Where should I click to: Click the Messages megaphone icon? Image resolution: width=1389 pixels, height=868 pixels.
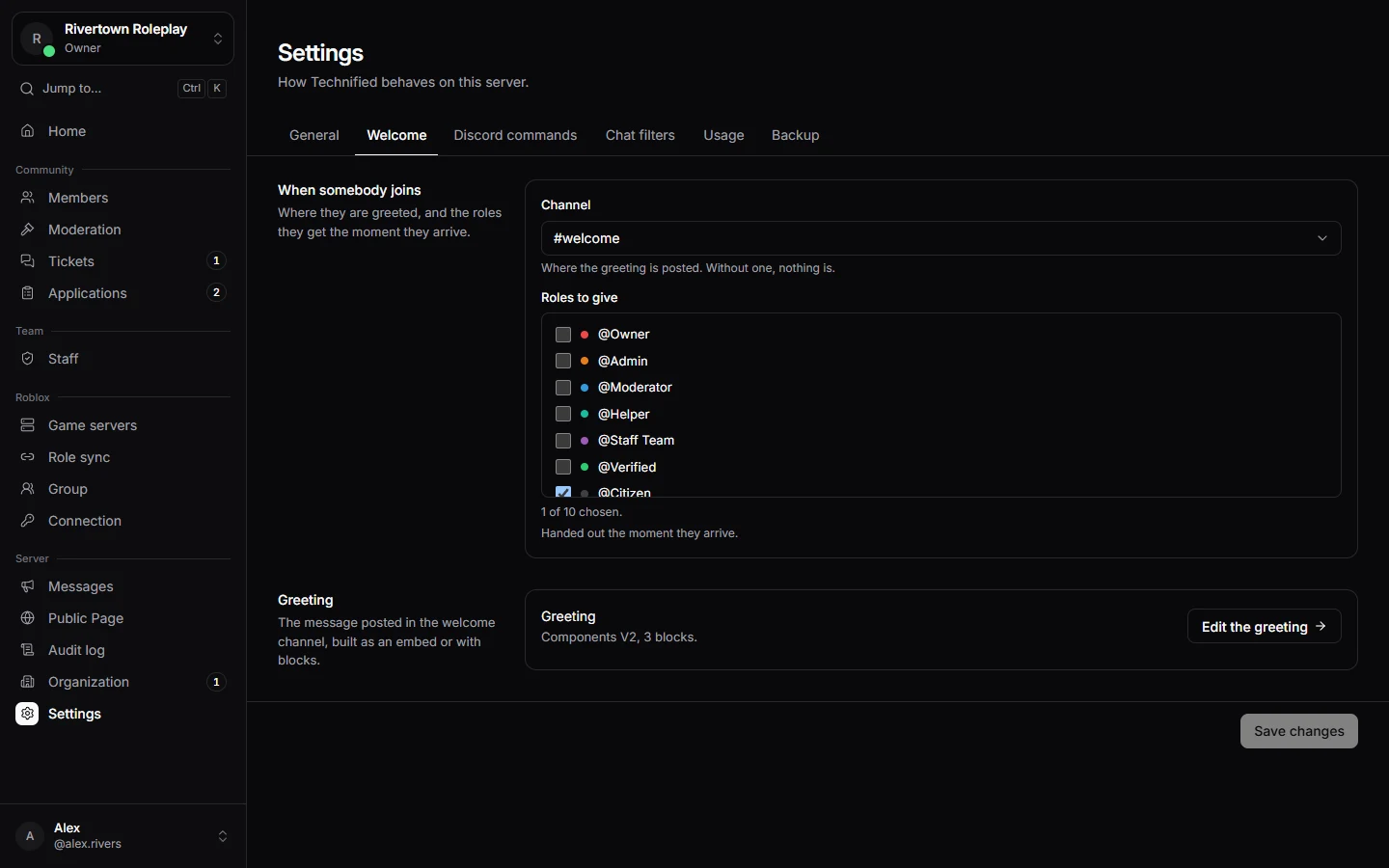pos(28,586)
